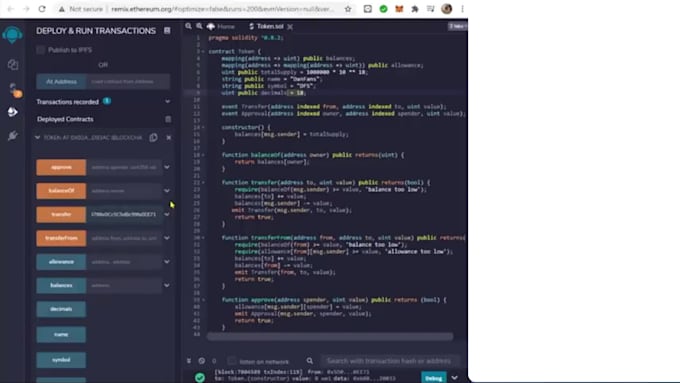Click the orange balanceOf function button

(x=61, y=190)
